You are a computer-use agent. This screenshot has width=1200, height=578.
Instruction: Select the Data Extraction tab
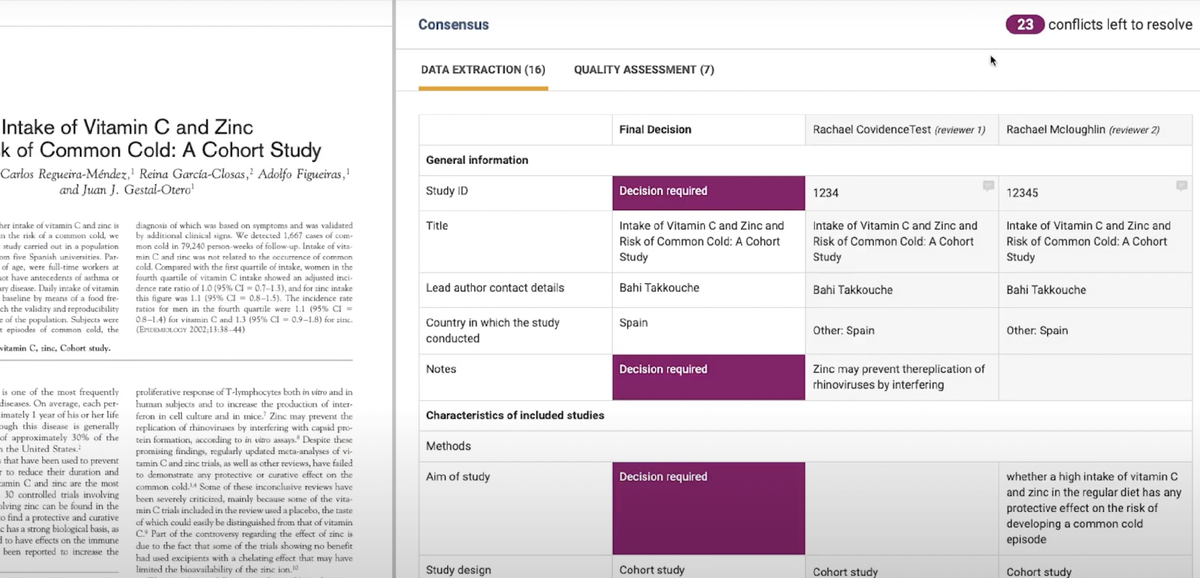pos(483,70)
